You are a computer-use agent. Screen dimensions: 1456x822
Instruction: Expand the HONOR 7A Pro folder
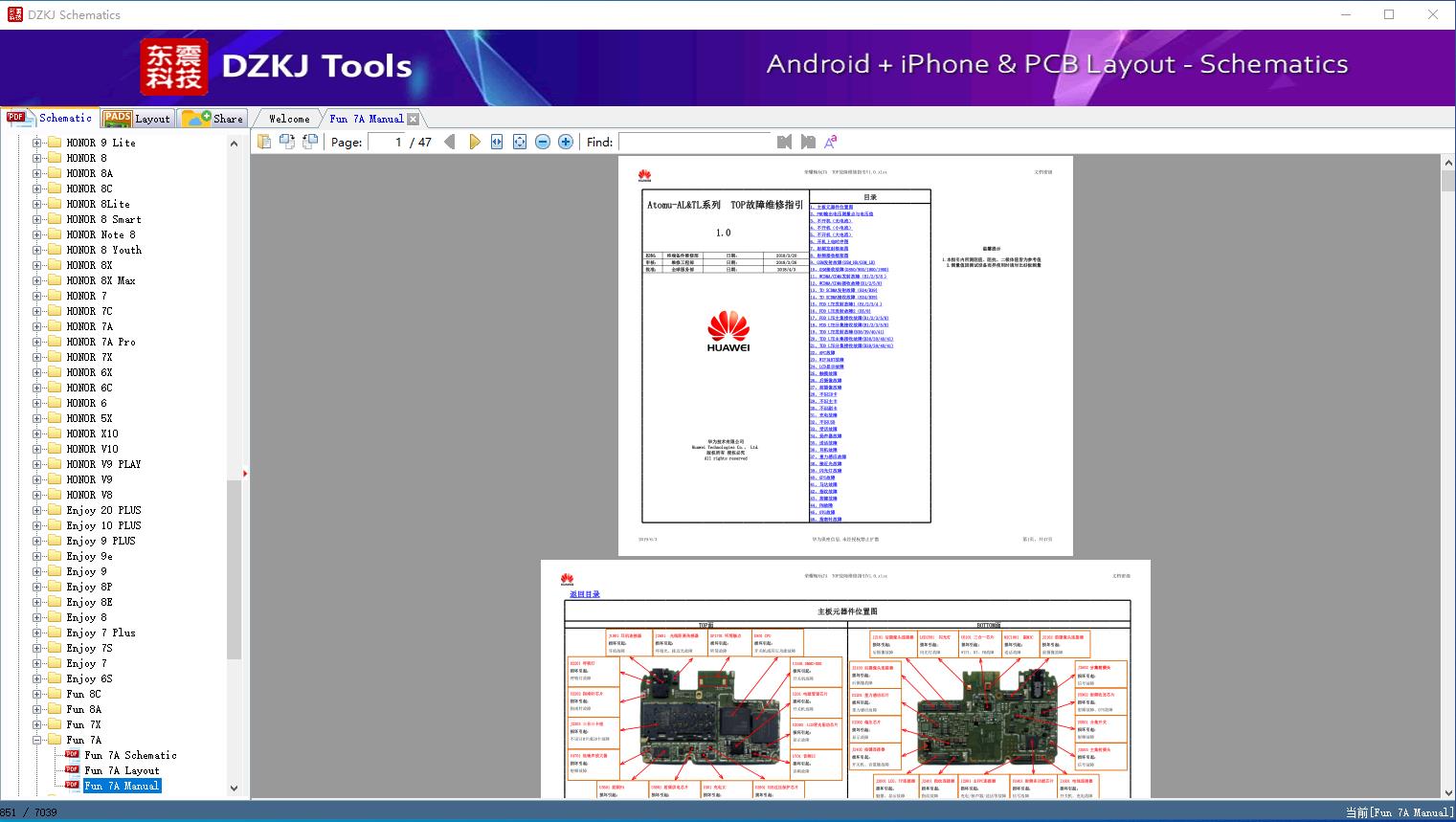[37, 342]
